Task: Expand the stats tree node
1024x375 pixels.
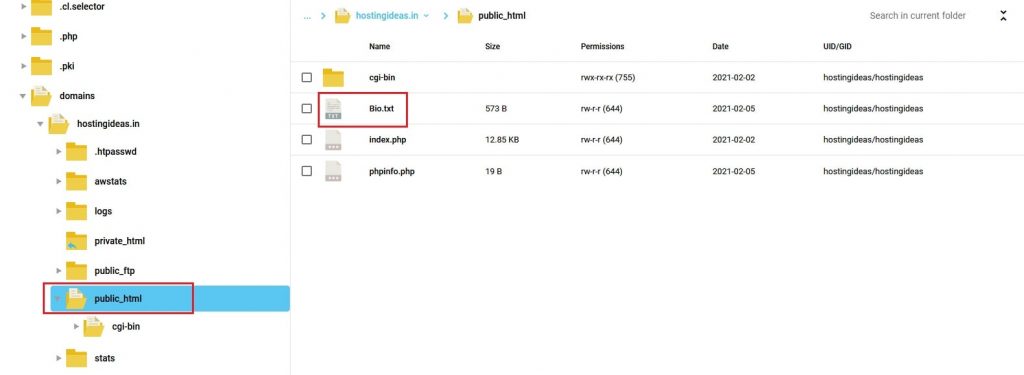Action: [59, 358]
